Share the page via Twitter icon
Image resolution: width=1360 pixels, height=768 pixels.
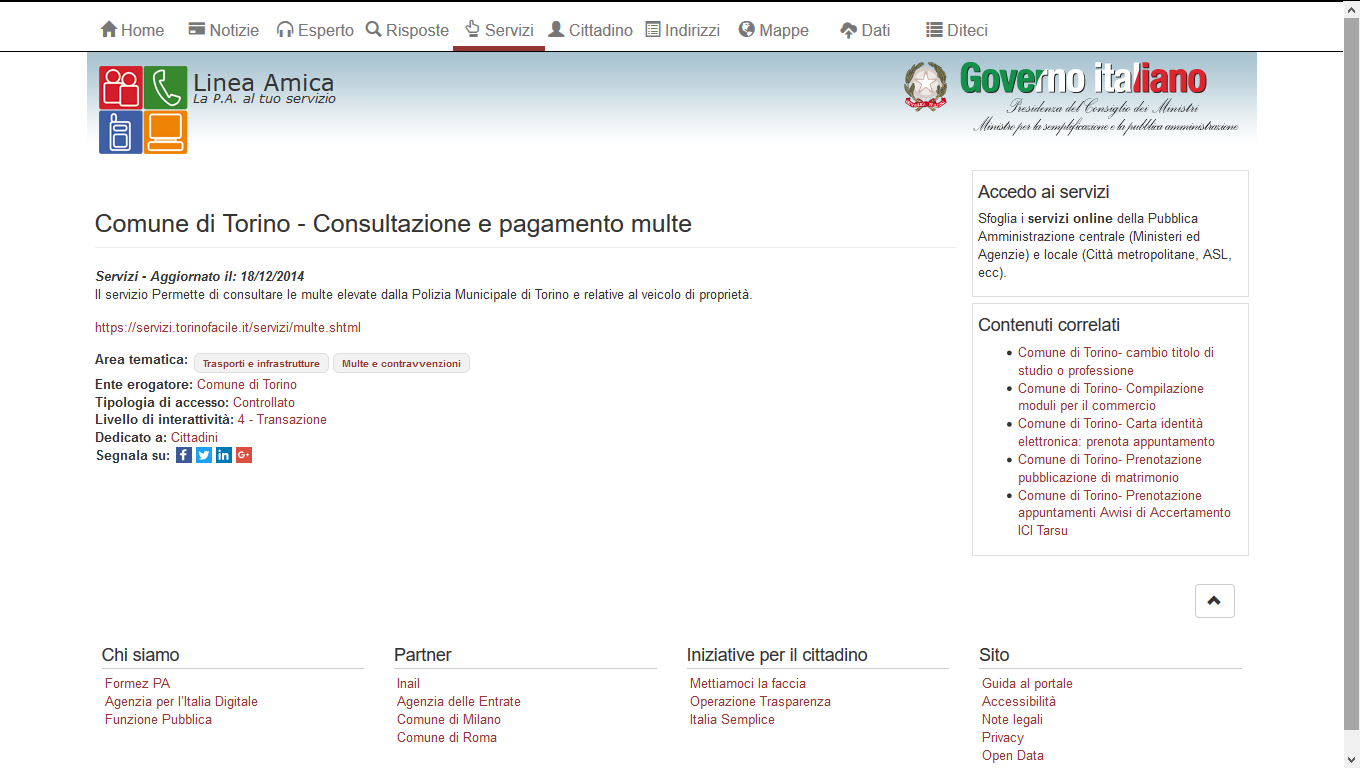204,455
